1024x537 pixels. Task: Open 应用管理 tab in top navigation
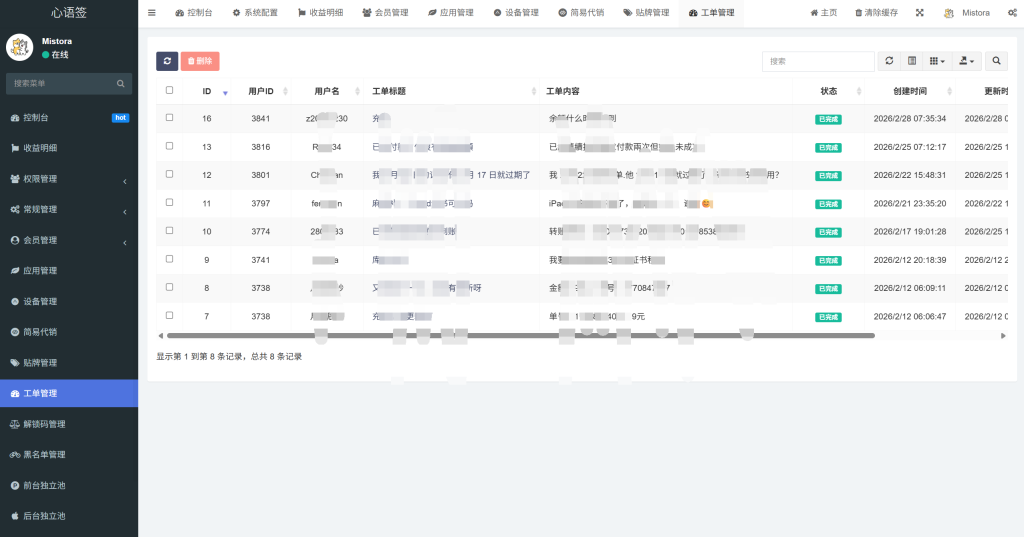451,12
